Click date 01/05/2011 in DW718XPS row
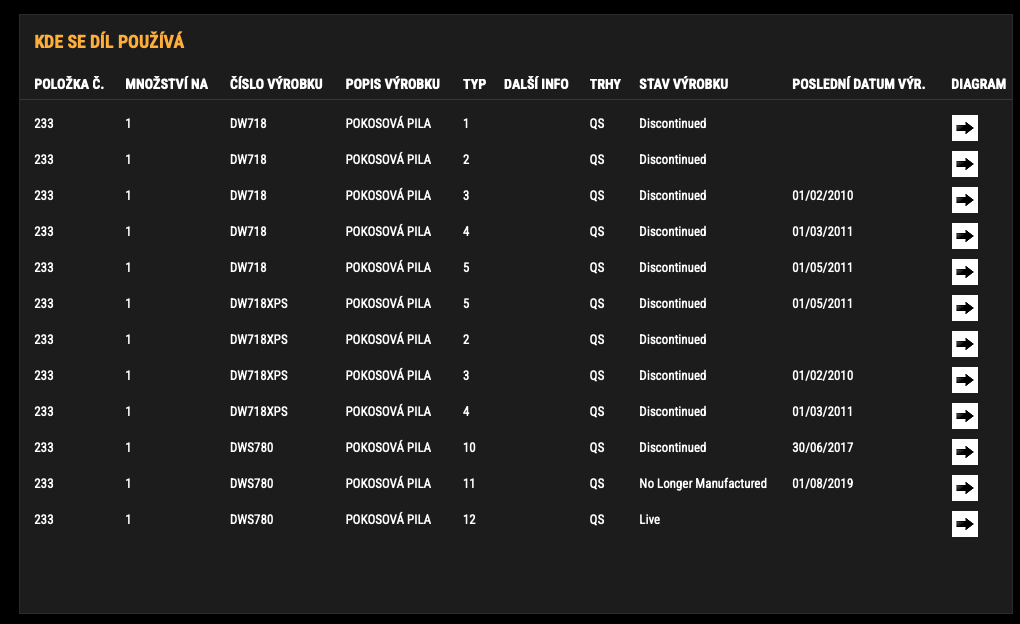The image size is (1020, 624). coord(822,303)
